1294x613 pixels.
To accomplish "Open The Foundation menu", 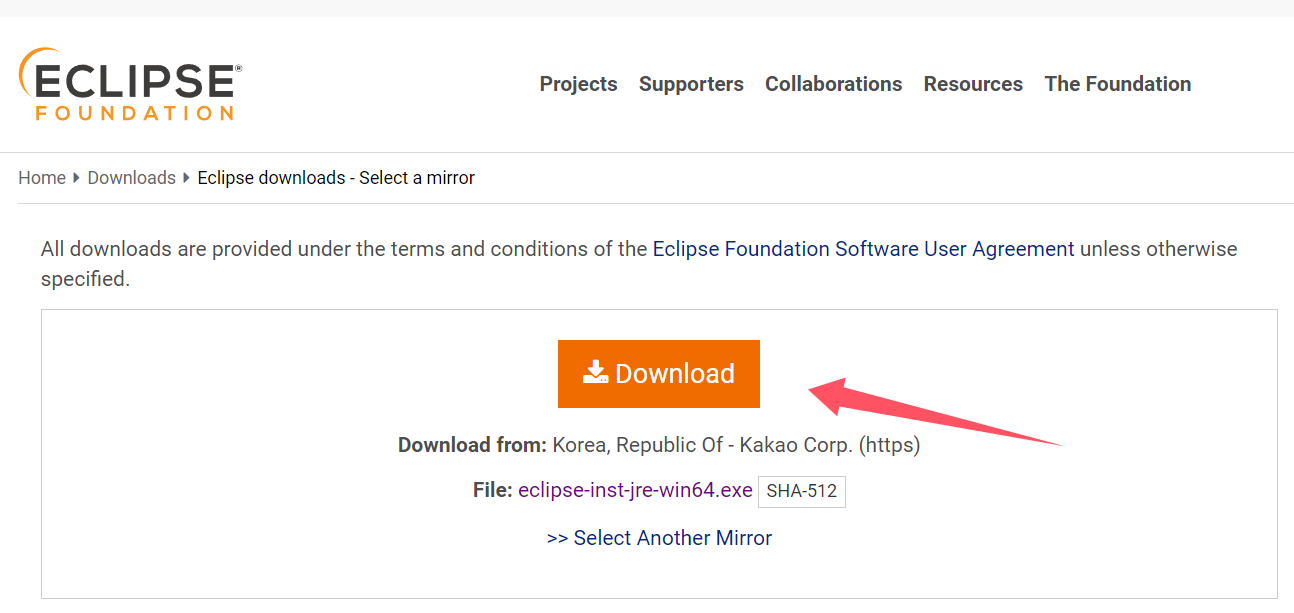I will 1117,84.
